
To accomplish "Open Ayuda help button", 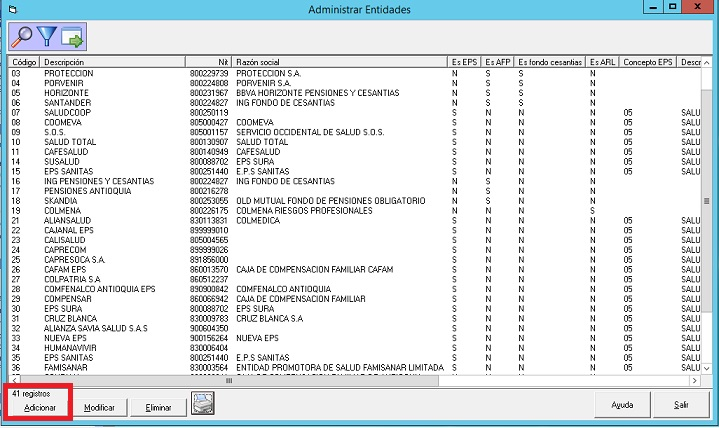I will tap(622, 406).
